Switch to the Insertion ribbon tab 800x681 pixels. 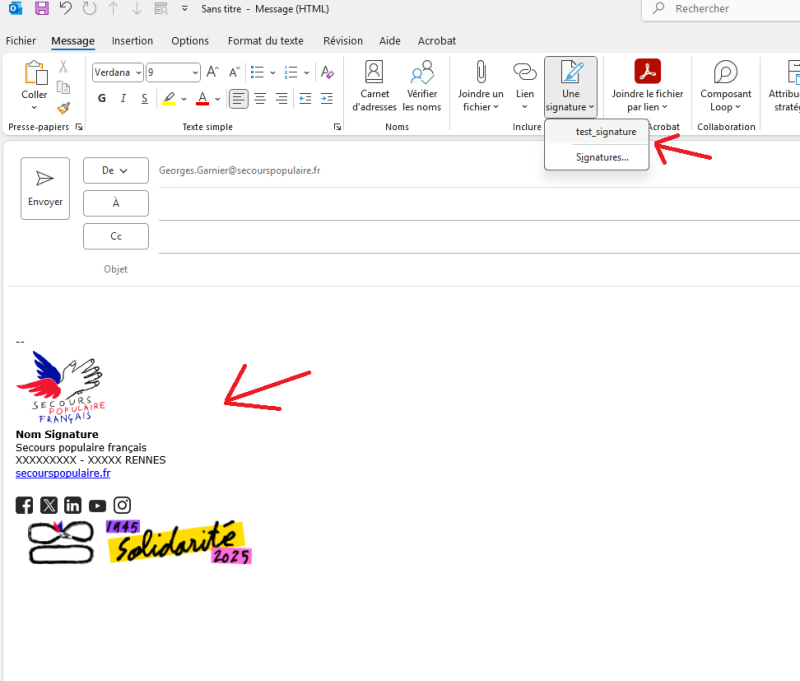point(132,41)
